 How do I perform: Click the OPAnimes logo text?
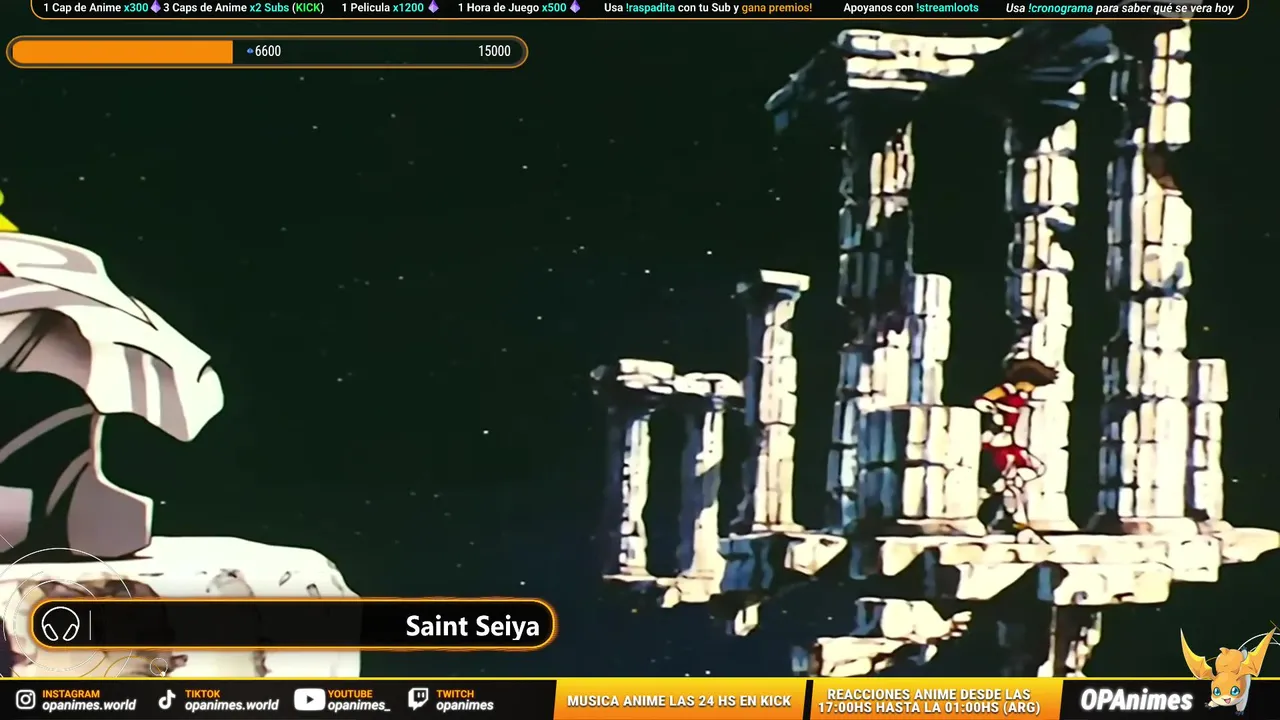[x=1136, y=700]
